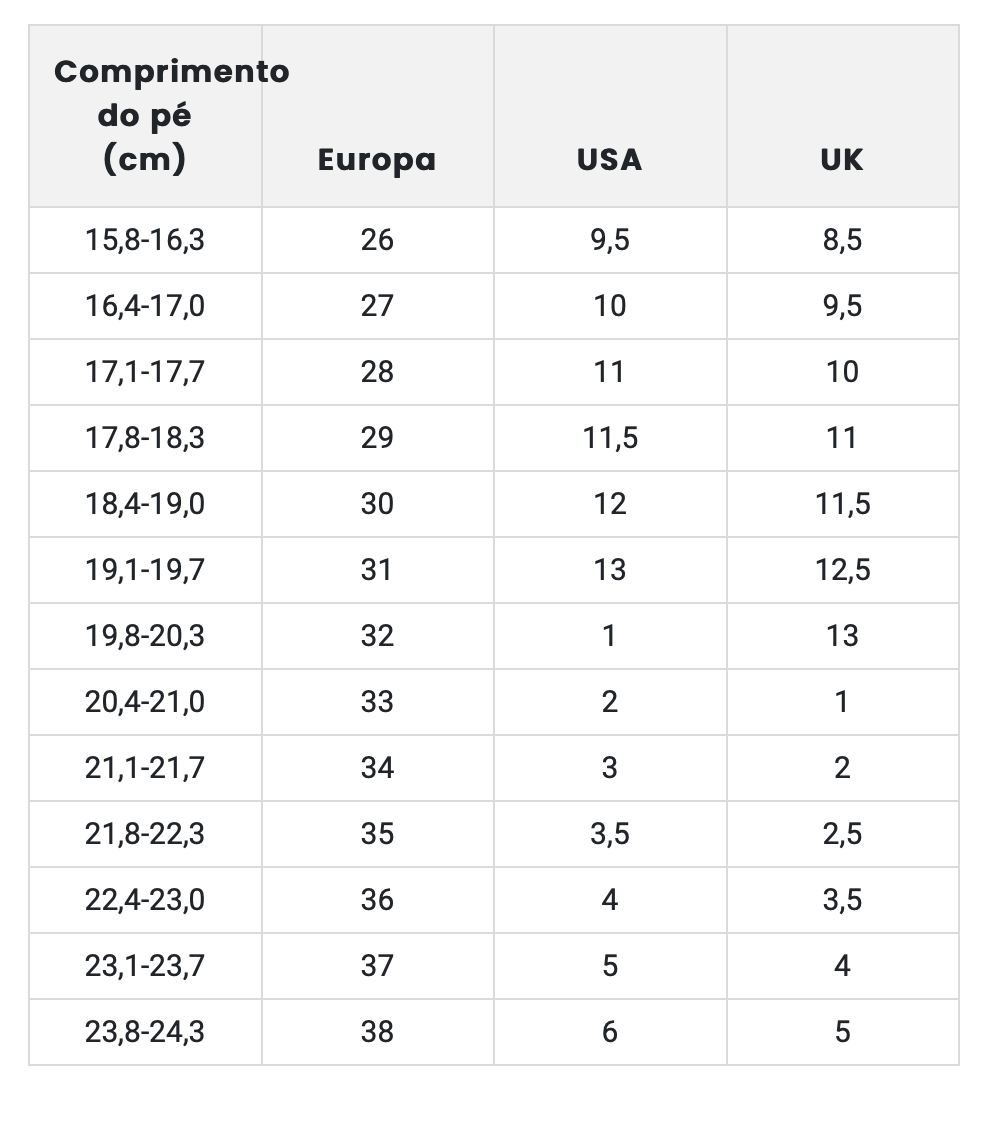Select the Europa size 27 cell

point(377,306)
